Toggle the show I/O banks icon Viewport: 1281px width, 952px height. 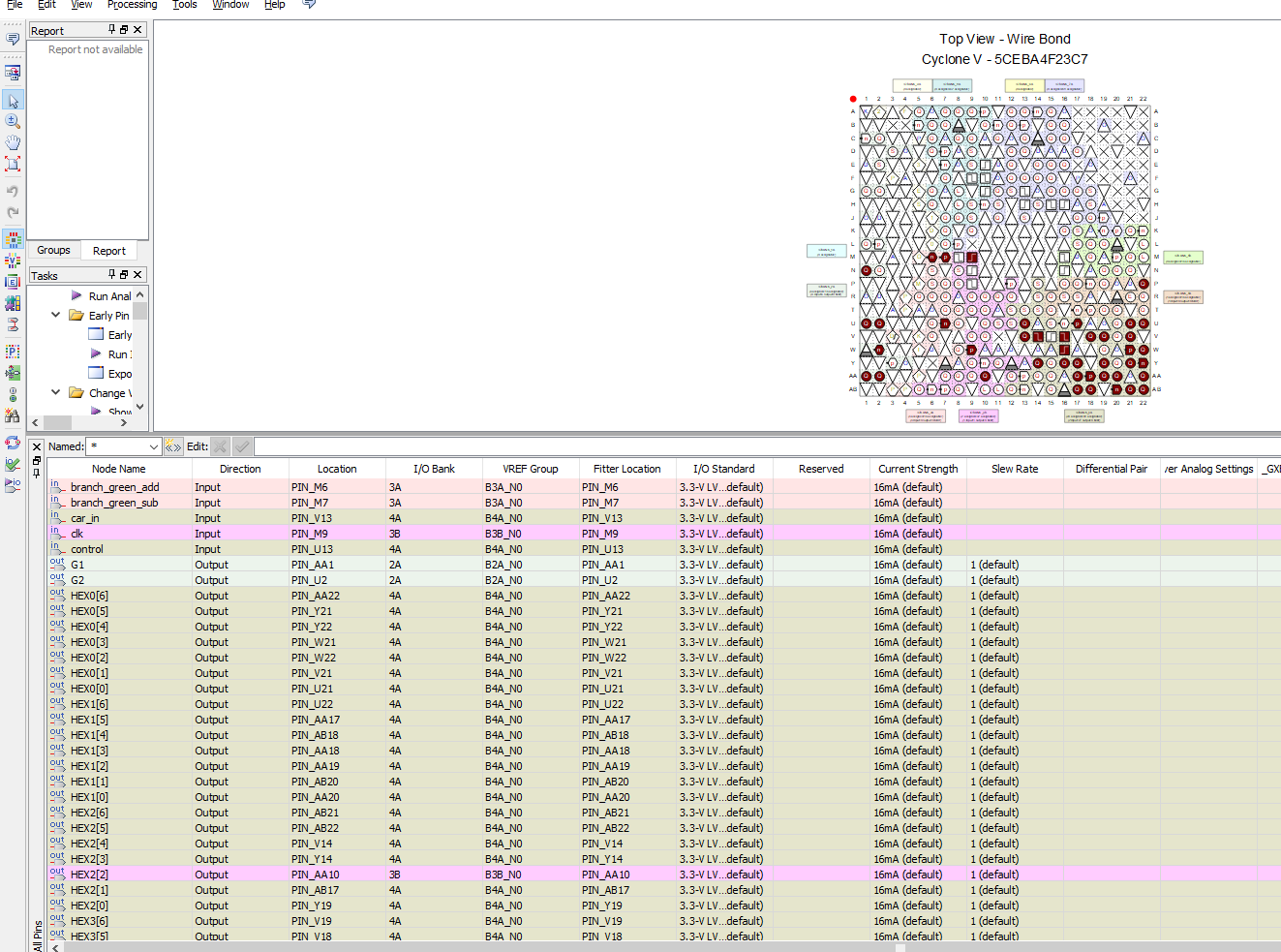point(13,239)
